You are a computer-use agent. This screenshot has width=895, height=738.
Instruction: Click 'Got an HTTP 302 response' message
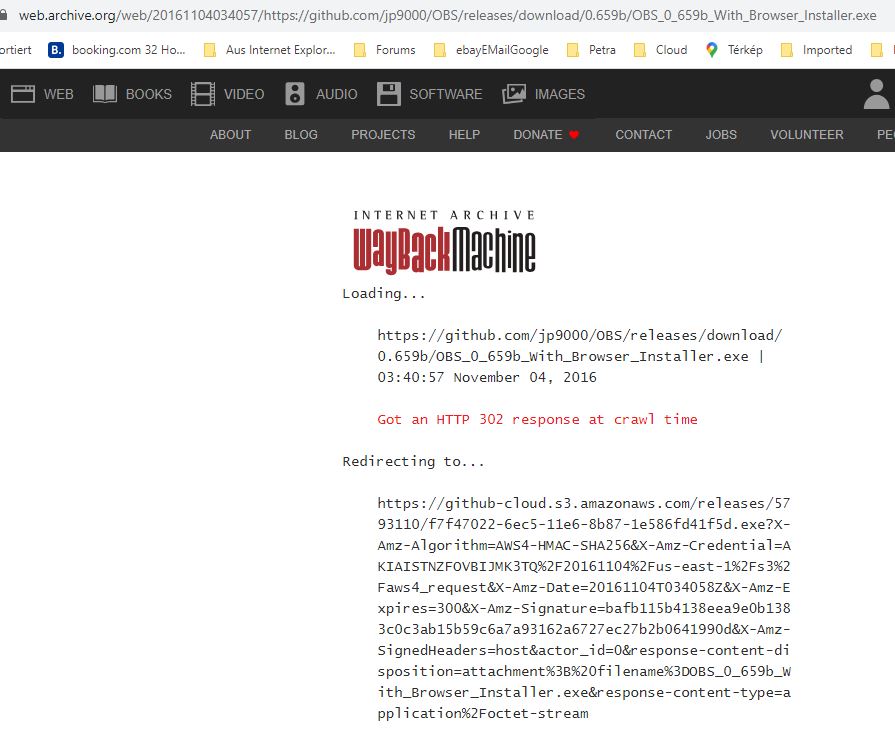[537, 420]
